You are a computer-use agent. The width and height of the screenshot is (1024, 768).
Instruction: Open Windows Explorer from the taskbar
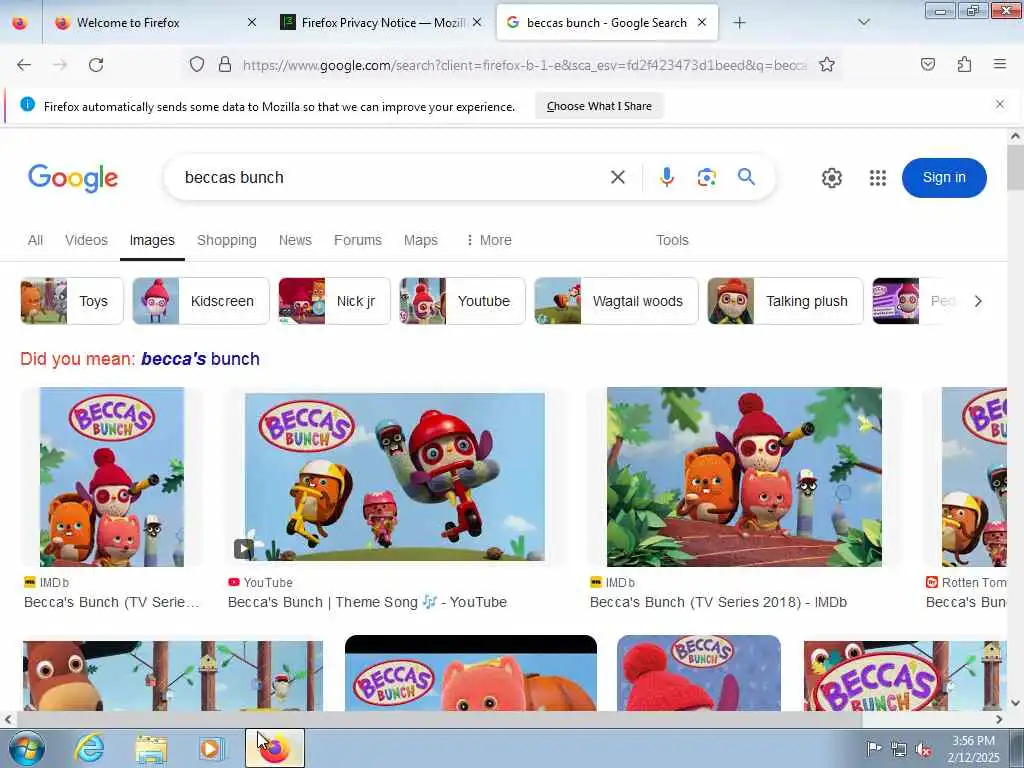pos(152,748)
